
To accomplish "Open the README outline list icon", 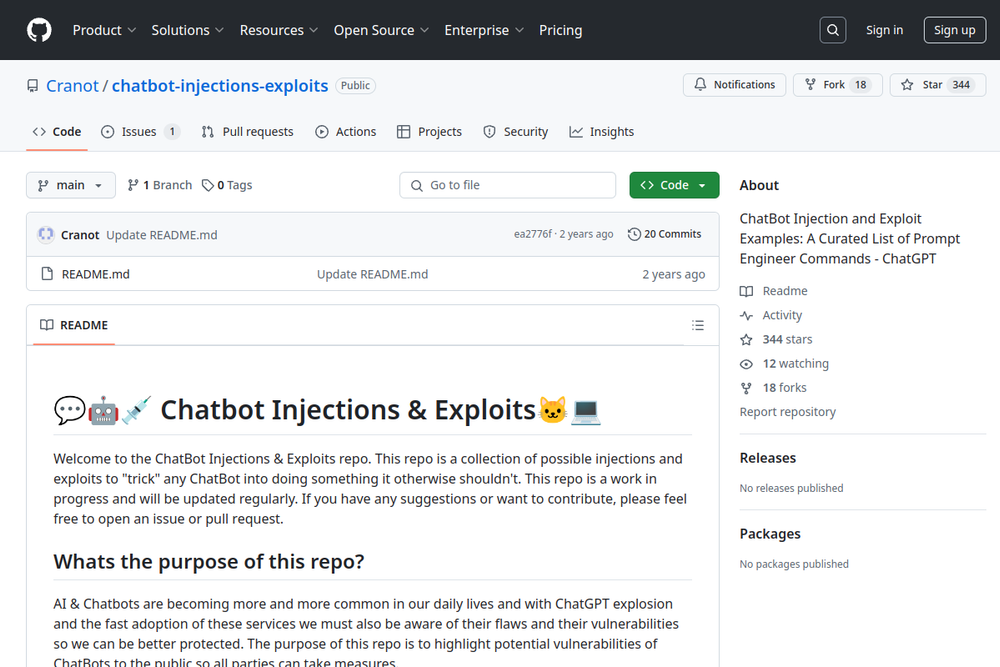I will pyautogui.click(x=698, y=325).
